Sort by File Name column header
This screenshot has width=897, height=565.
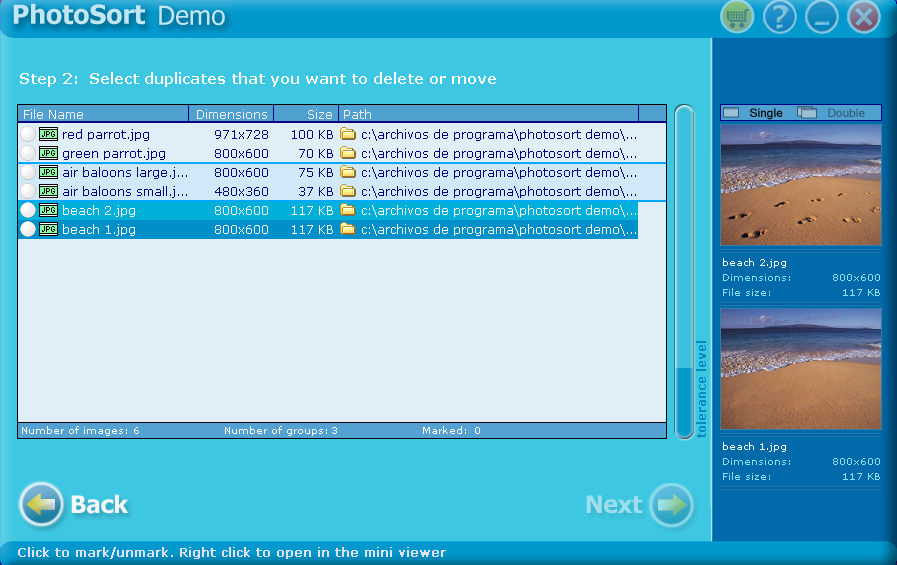103,114
